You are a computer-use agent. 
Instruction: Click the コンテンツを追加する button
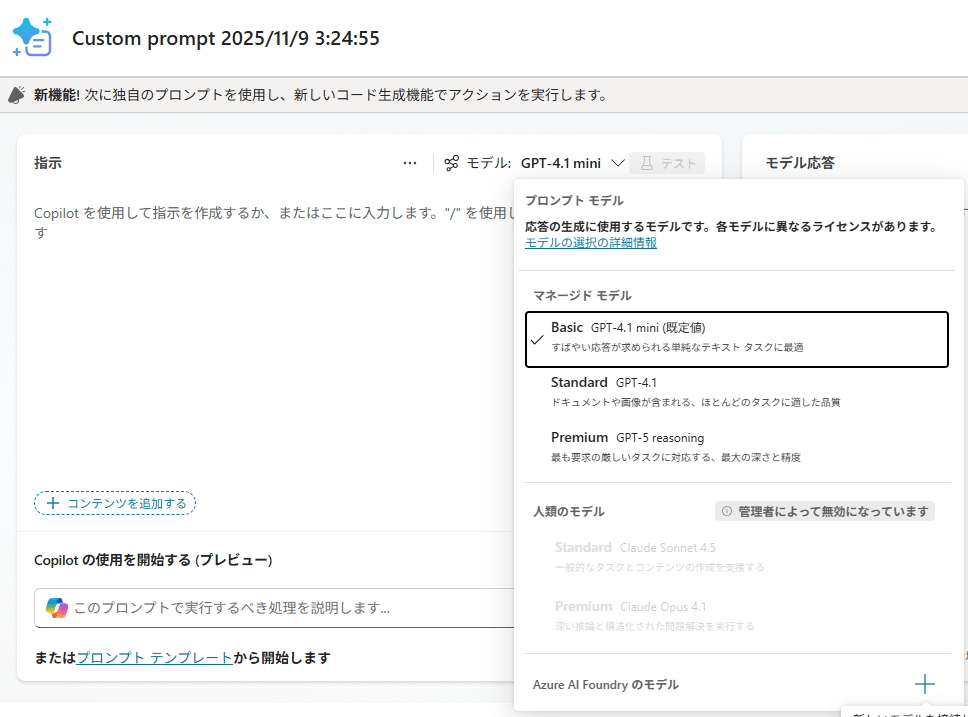pyautogui.click(x=115, y=503)
